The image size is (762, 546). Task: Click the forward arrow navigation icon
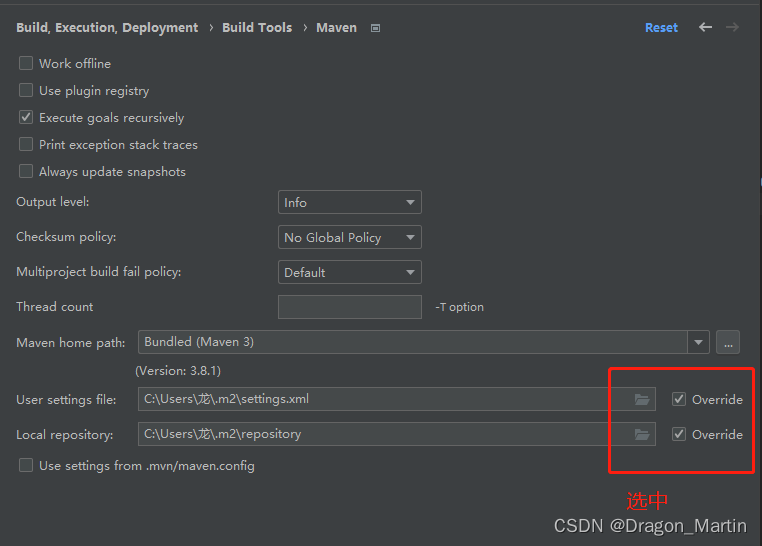click(732, 27)
